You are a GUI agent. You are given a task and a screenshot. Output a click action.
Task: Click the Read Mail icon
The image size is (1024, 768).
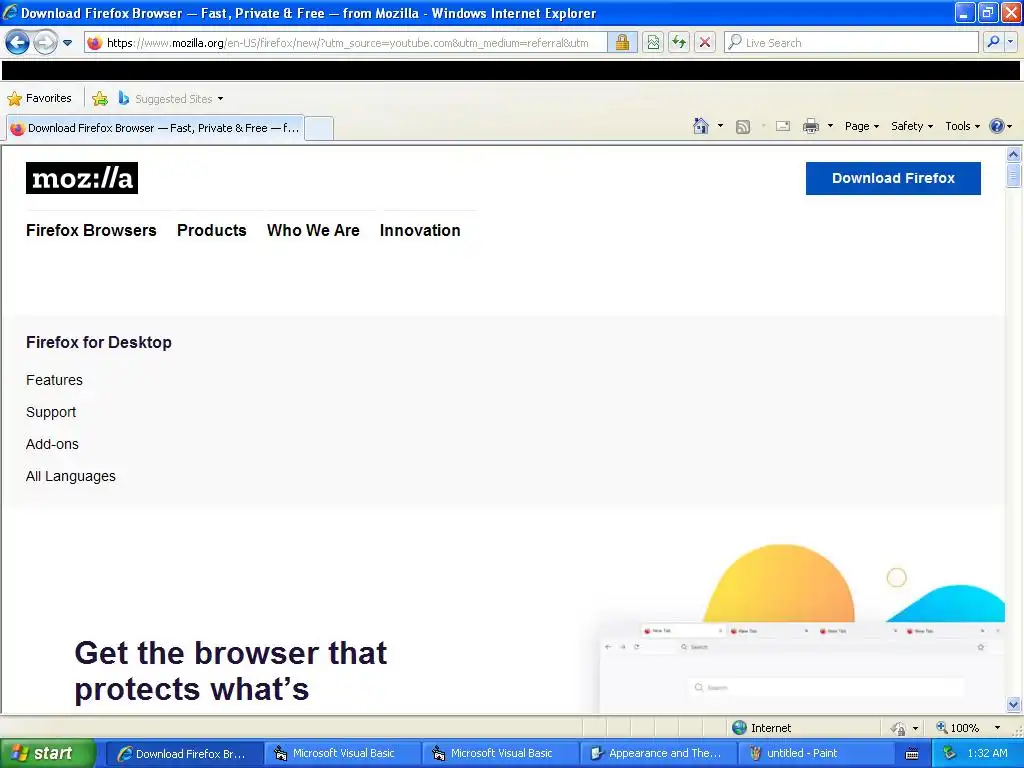(783, 126)
